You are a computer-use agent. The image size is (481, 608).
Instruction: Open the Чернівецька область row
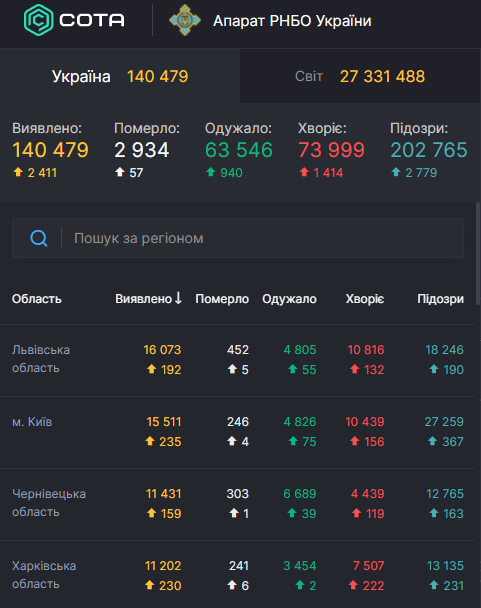(238, 504)
